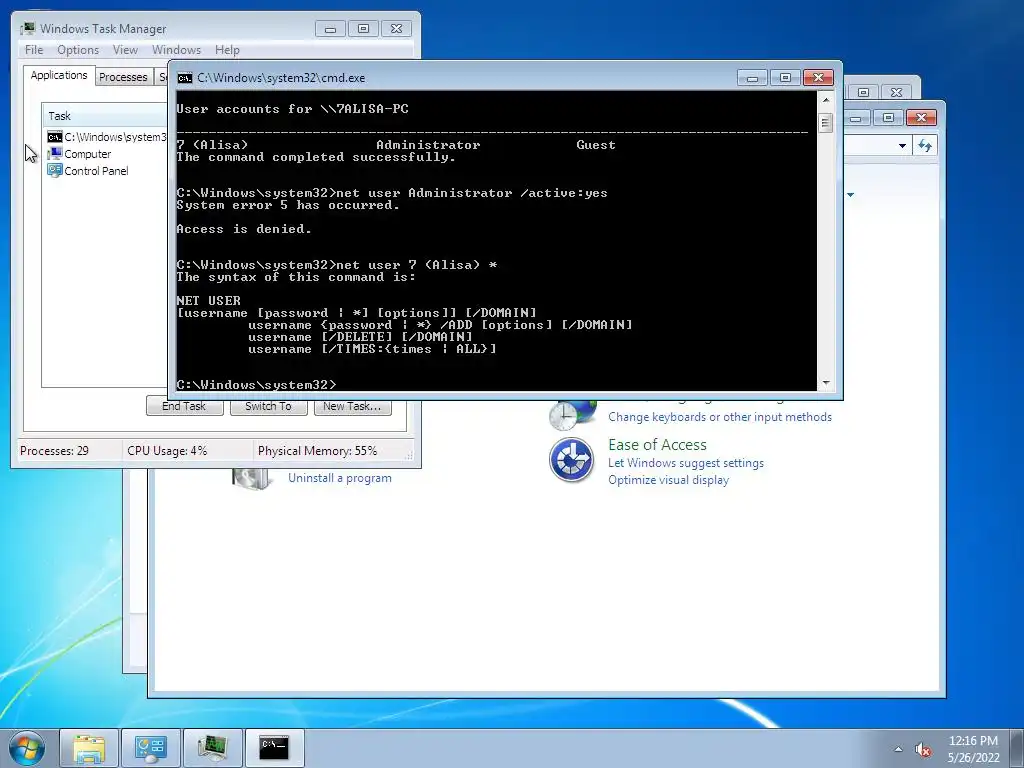1024x768 pixels.
Task: Click the last C:\Windows\system32> prompt line
Action: tap(256, 385)
